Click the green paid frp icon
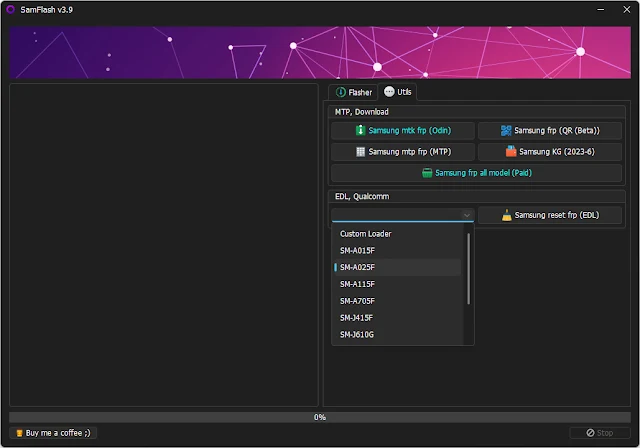The width and height of the screenshot is (640, 448). (x=427, y=173)
